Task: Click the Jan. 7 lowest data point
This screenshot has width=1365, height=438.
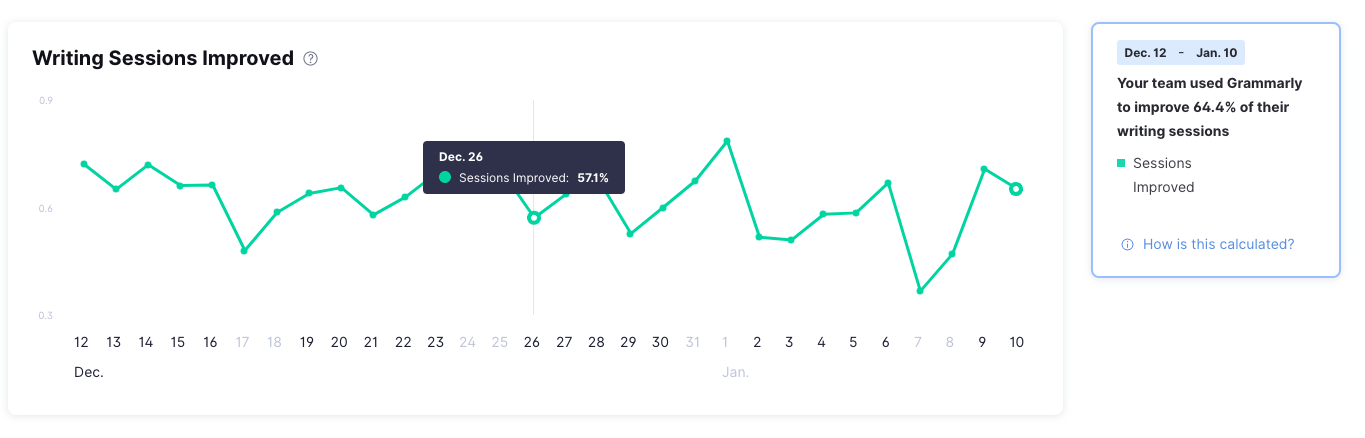Action: pos(920,291)
